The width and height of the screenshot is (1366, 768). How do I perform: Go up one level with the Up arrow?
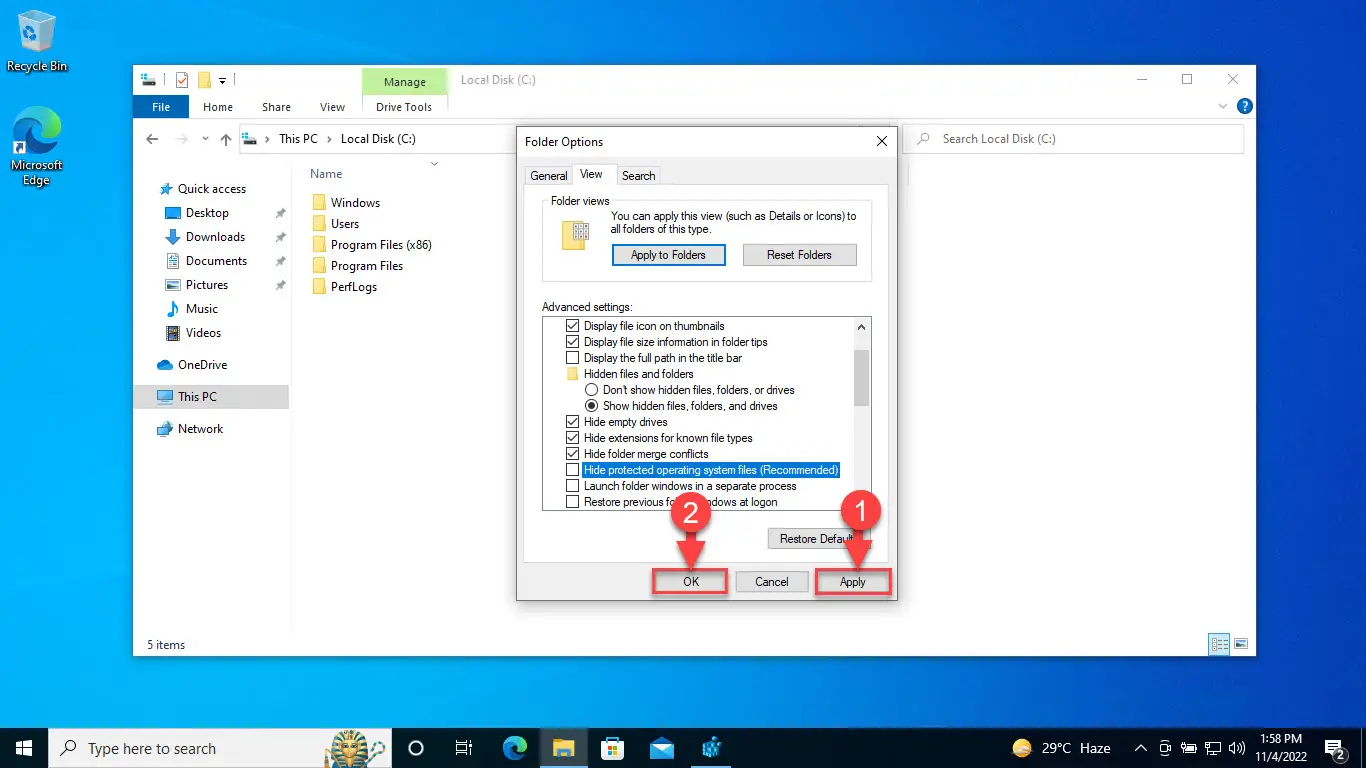click(226, 139)
